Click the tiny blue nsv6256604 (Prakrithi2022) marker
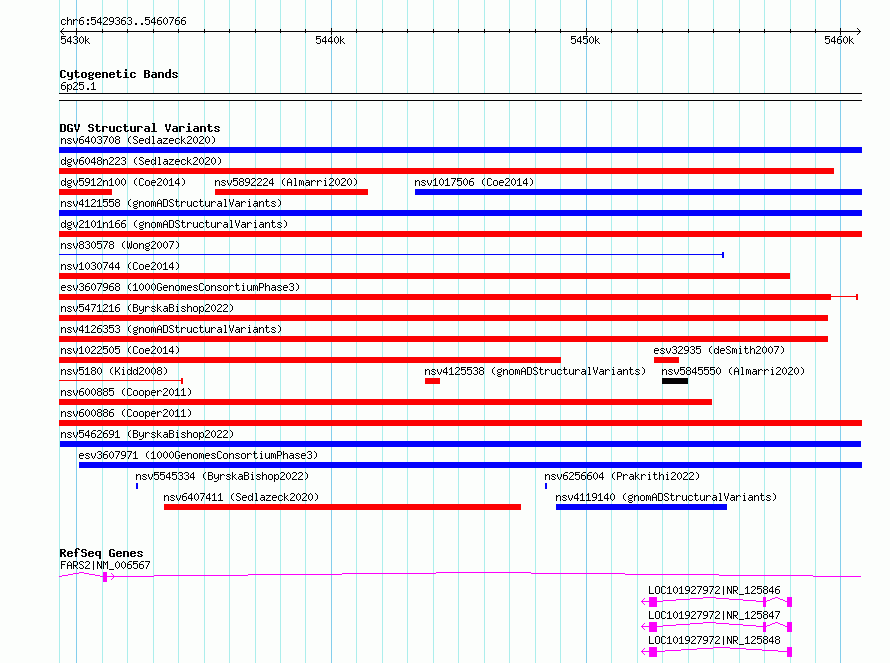This screenshot has height=663, width=890. coord(546,486)
